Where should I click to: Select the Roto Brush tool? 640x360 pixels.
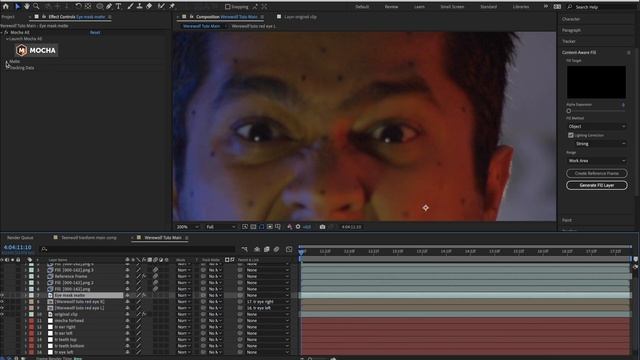(x=161, y=6)
